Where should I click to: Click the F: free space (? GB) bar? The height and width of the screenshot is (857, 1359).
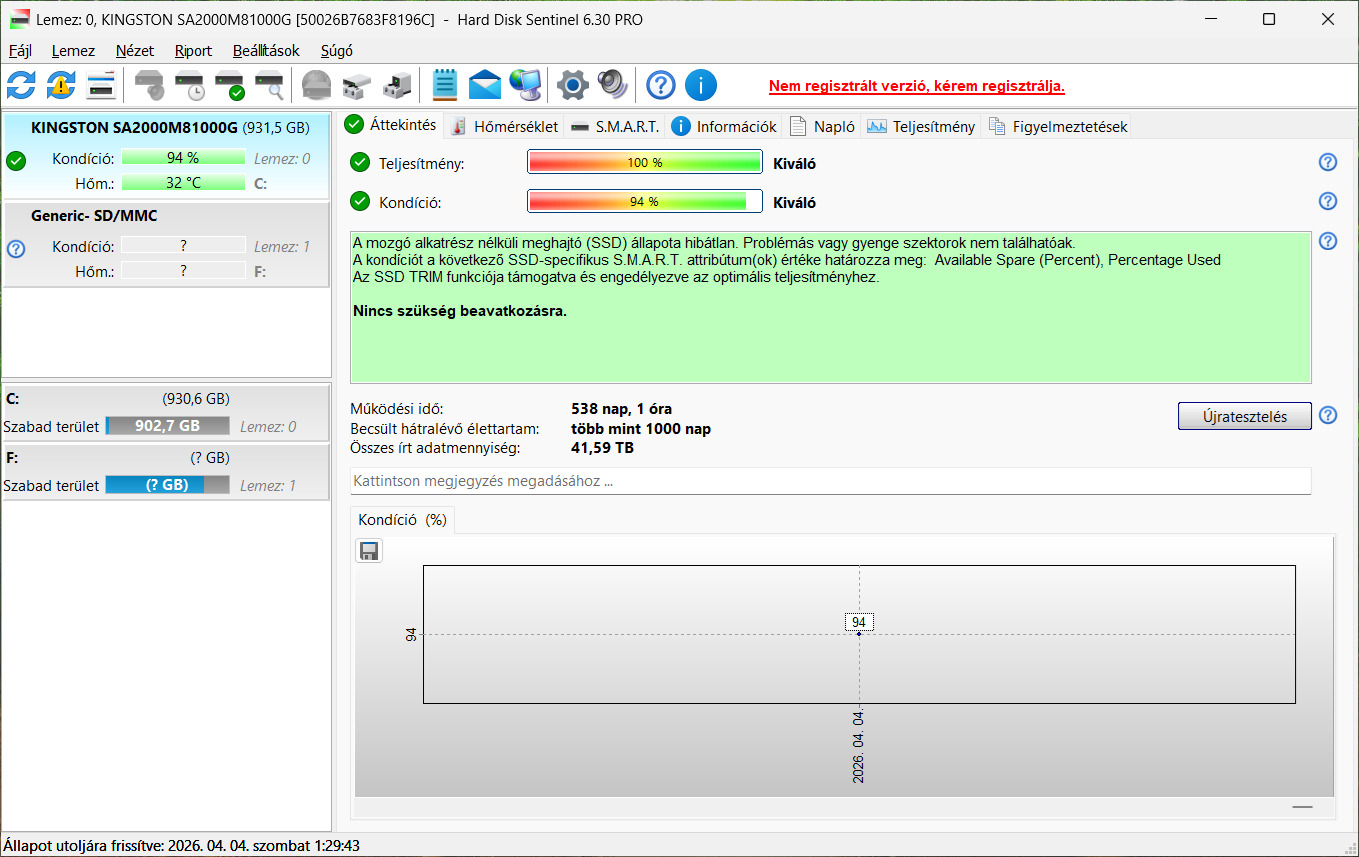(167, 485)
